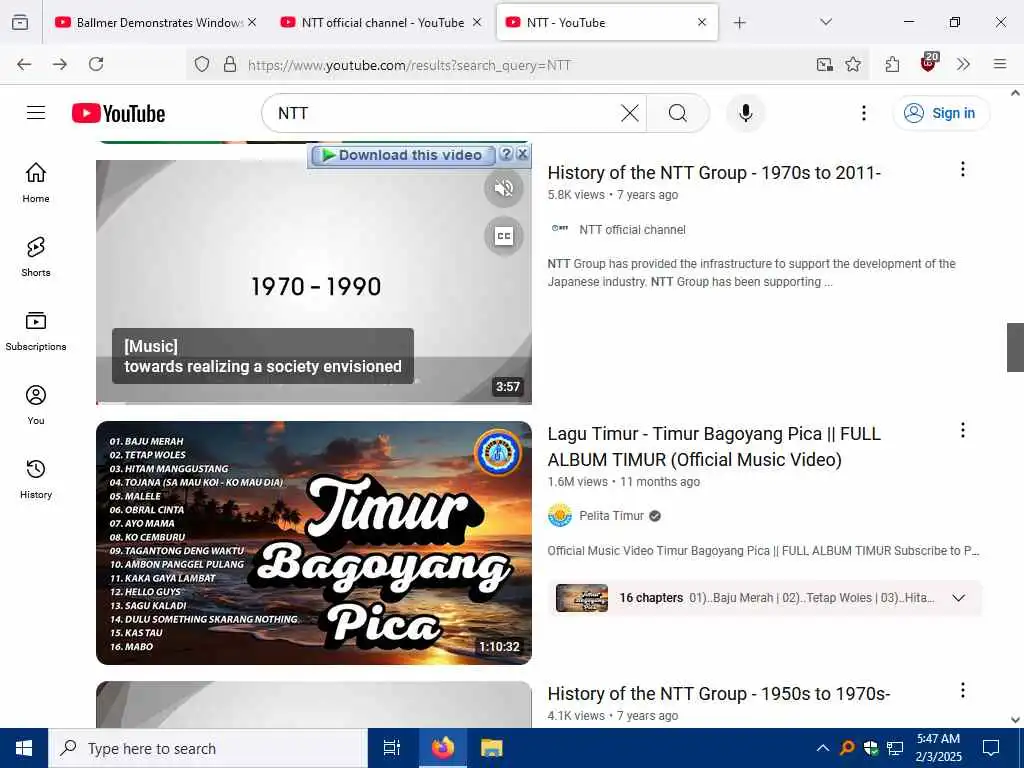
Task: Expand the 16 chapters list
Action: click(x=958, y=598)
